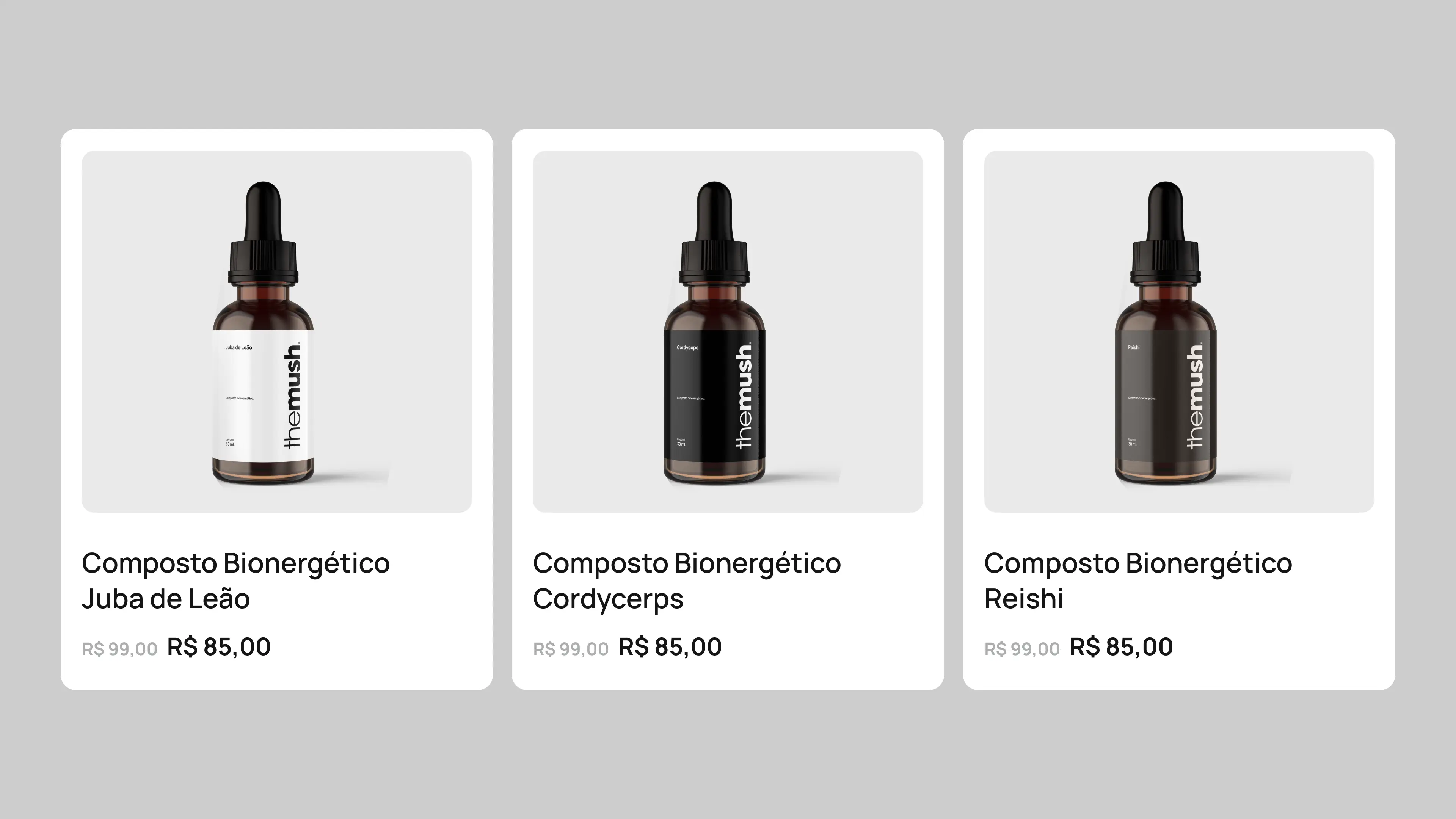This screenshot has height=819, width=1456.
Task: Click crossed-out R$ 99,00 on Juba de Leão card
Action: tap(120, 649)
